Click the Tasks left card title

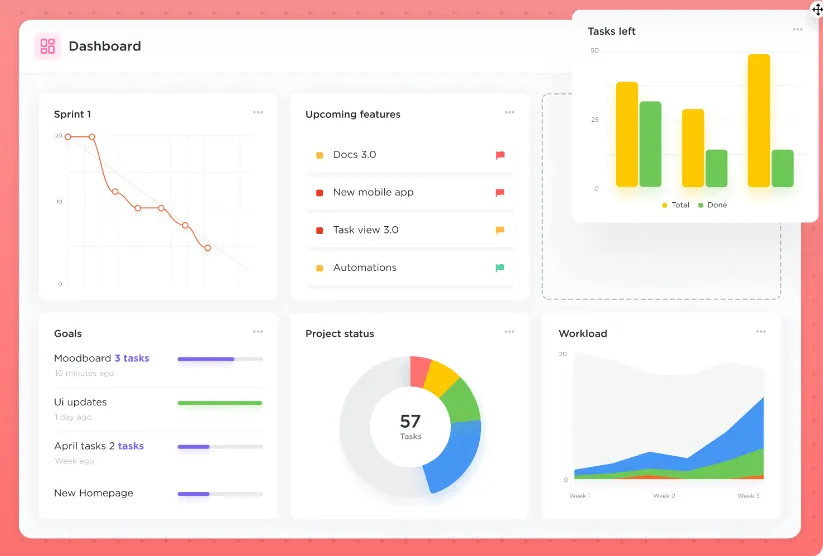pos(611,32)
